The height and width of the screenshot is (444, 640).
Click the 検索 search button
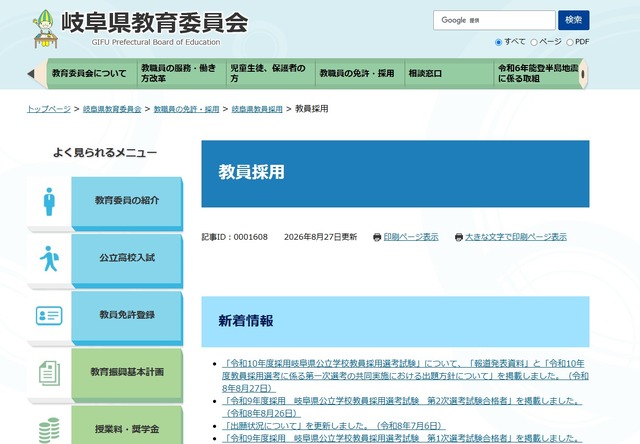click(x=573, y=20)
